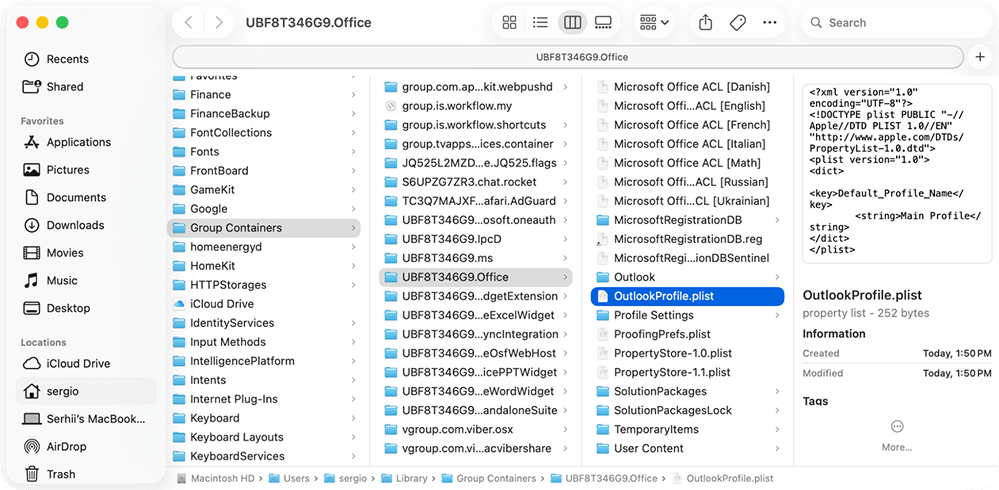Select the UBF8T346G9.ms folder
Image resolution: width=999 pixels, height=490 pixels.
[476, 258]
